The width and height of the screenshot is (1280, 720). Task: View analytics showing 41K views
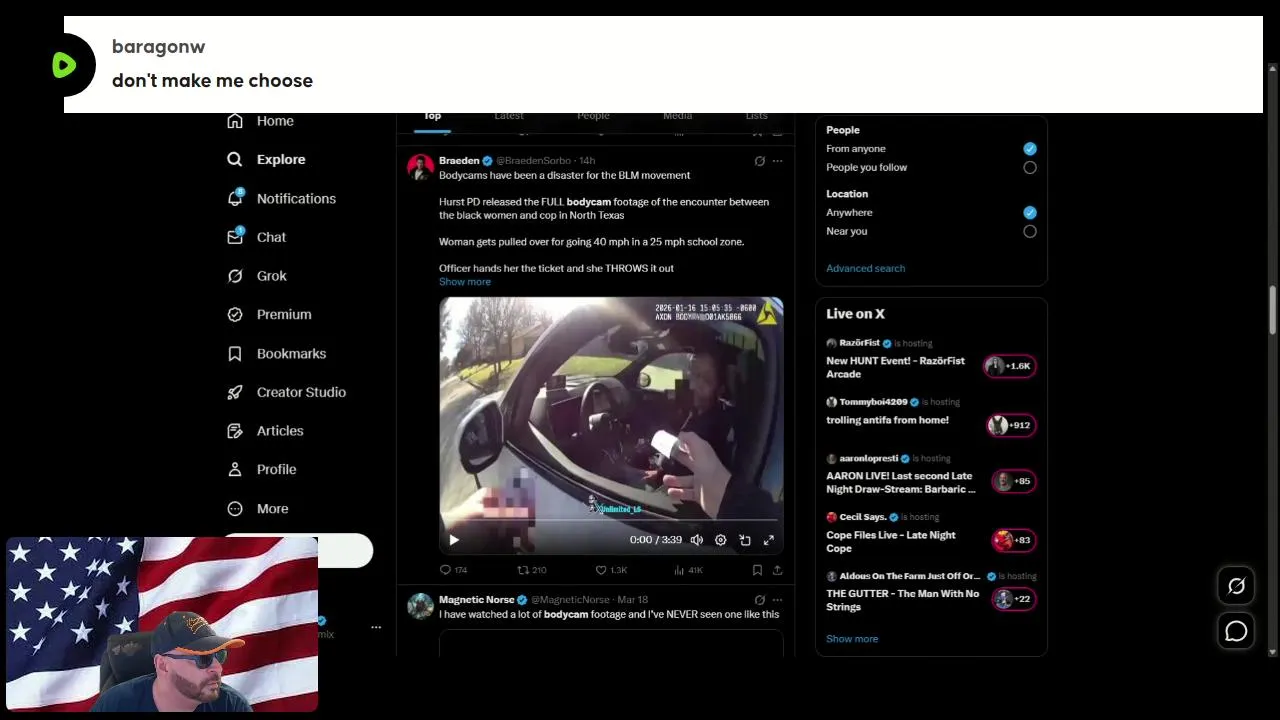(x=689, y=570)
